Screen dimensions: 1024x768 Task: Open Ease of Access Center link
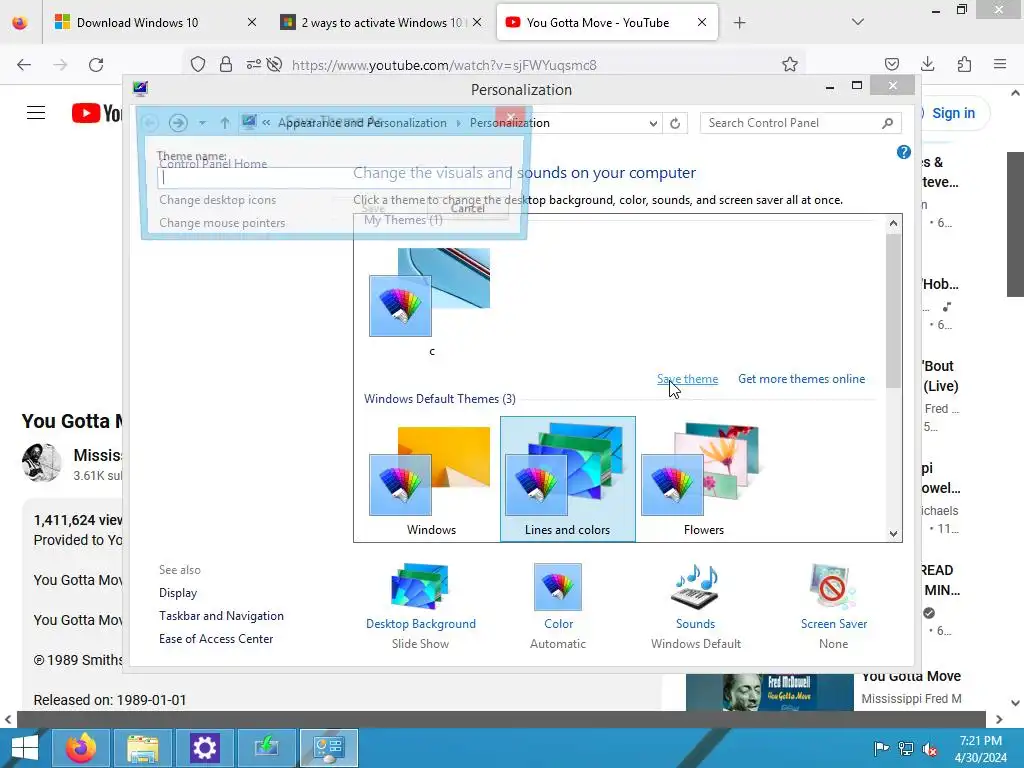click(x=216, y=639)
